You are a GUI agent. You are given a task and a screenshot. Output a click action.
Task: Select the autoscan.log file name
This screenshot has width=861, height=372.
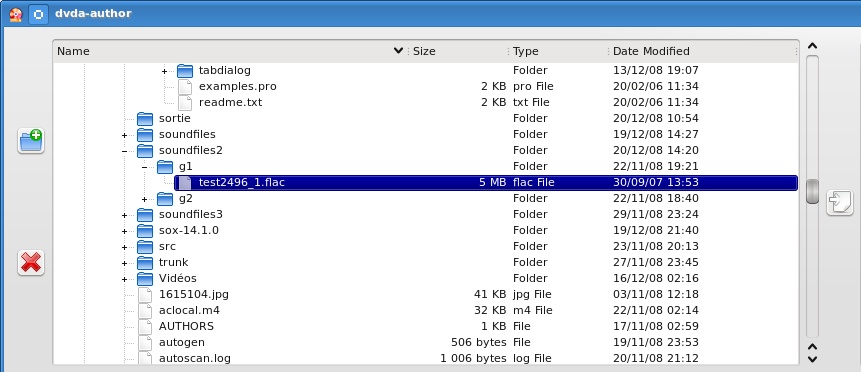point(195,358)
